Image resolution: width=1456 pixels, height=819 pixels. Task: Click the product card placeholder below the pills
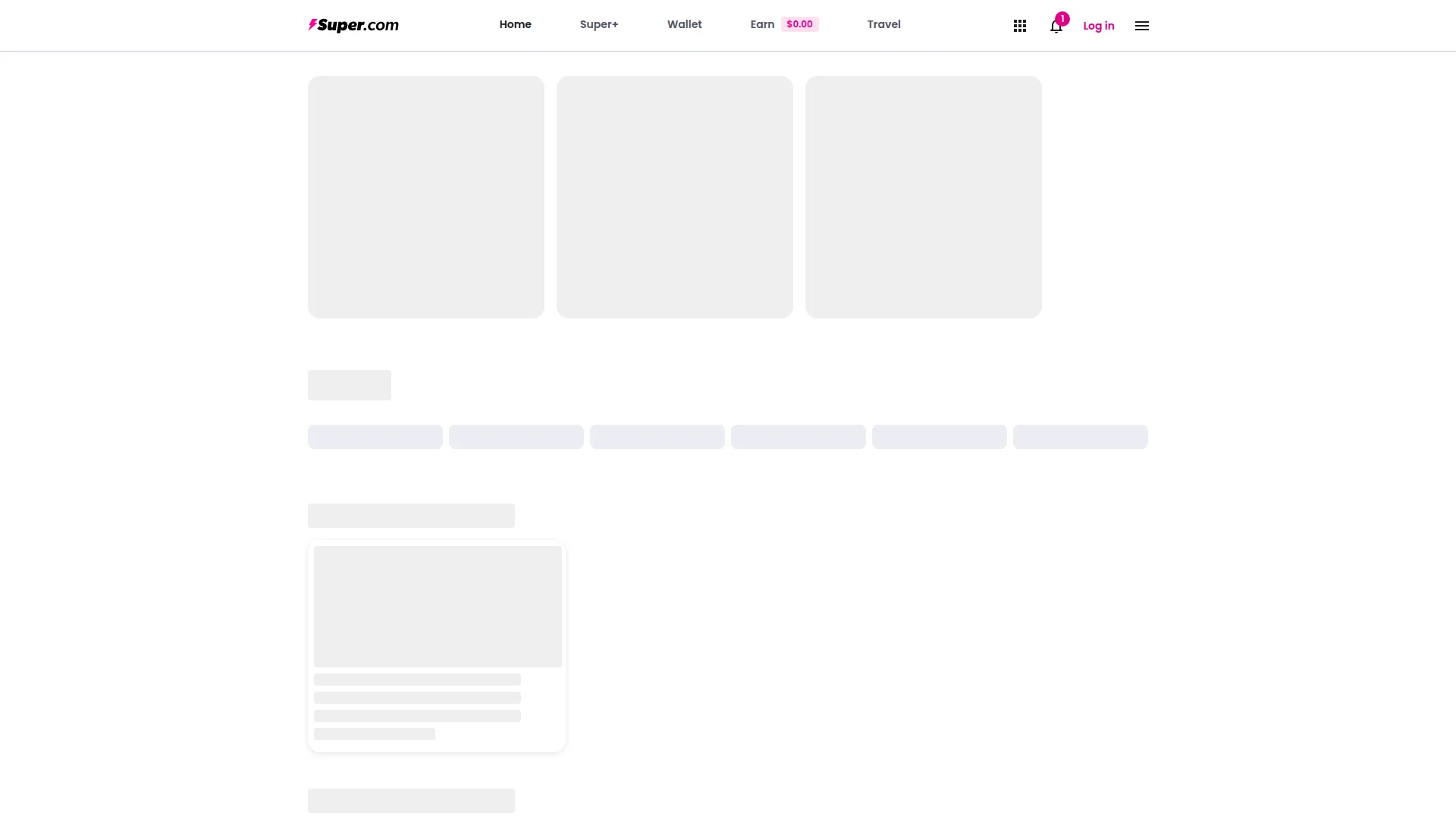point(436,645)
